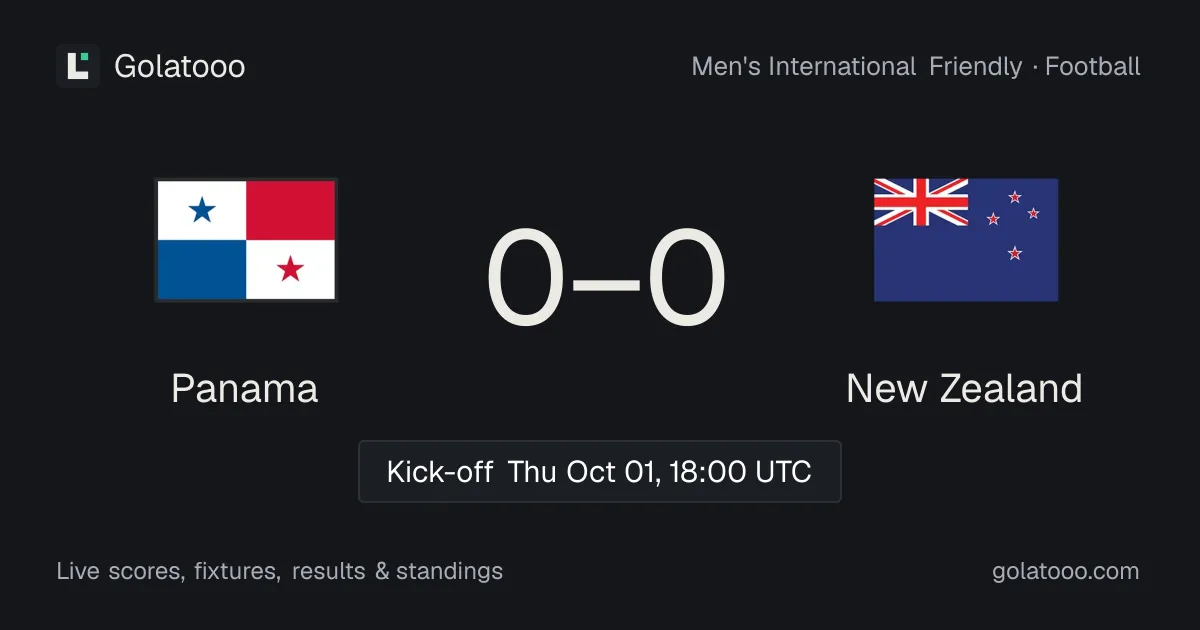Click the red star on Panama flag
This screenshot has height=630, width=1200.
point(290,268)
